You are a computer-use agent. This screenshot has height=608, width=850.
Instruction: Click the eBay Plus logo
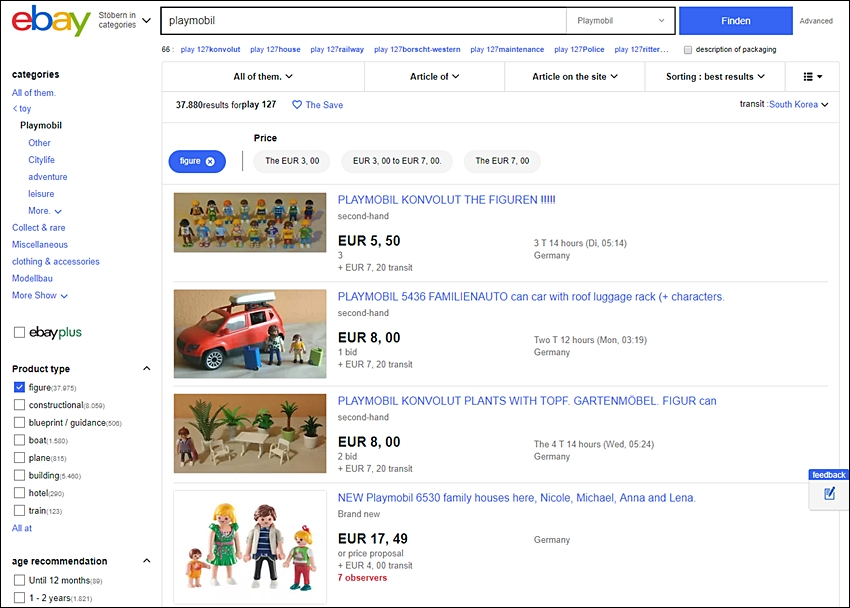click(55, 332)
